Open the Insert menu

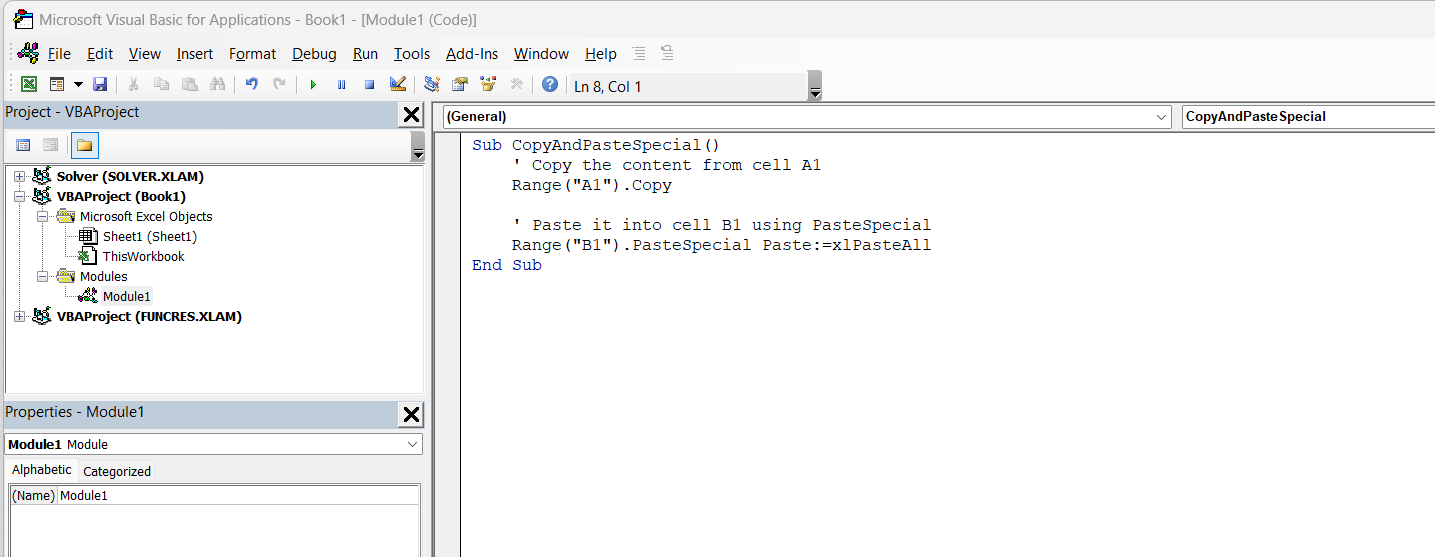[x=195, y=54]
